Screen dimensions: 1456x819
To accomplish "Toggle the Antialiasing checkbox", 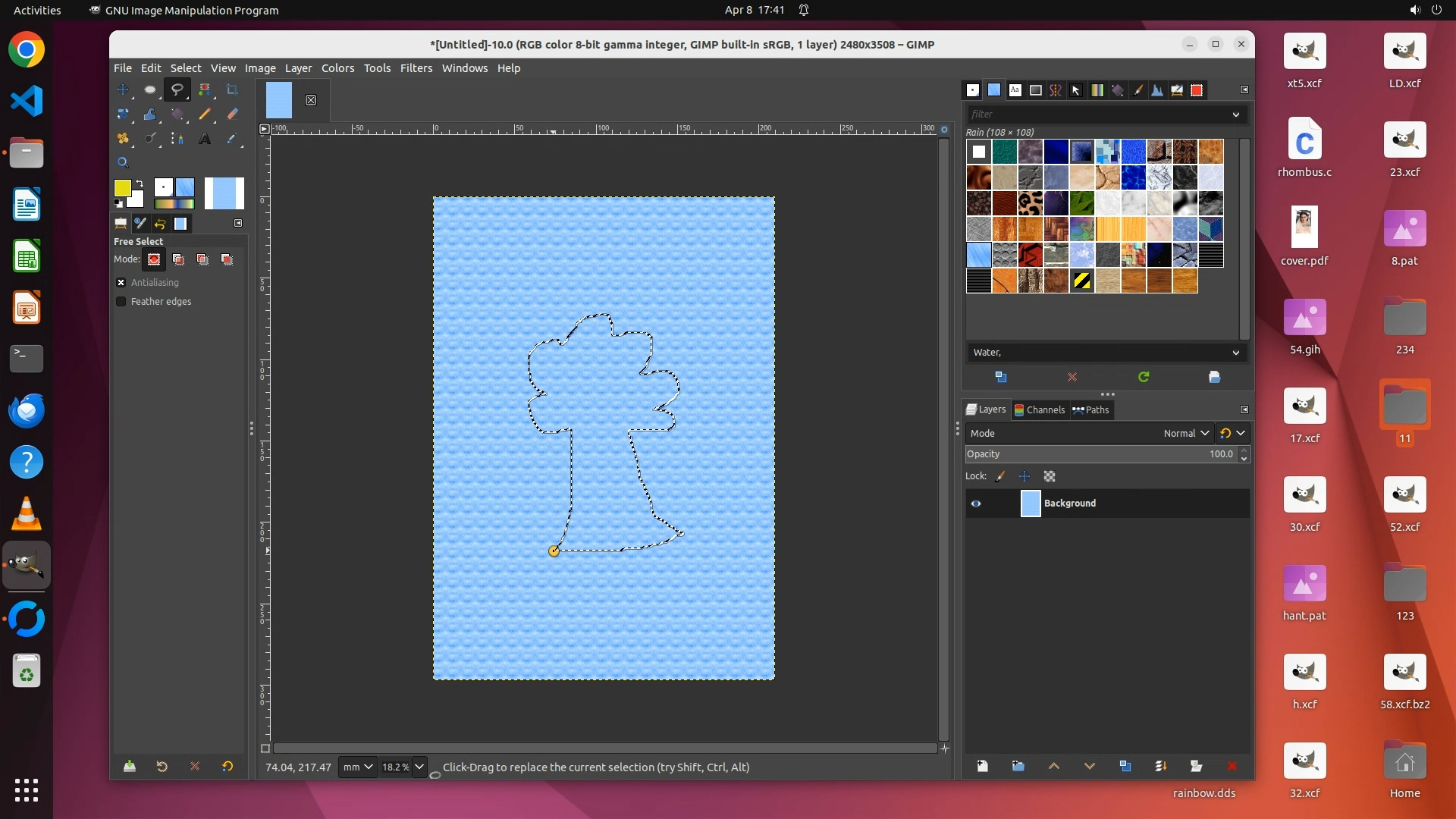I will pos(121,282).
